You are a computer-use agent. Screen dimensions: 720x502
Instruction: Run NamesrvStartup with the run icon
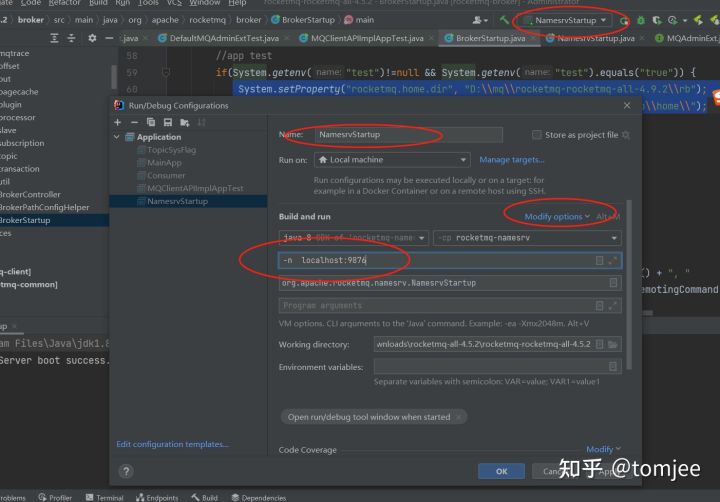point(624,21)
